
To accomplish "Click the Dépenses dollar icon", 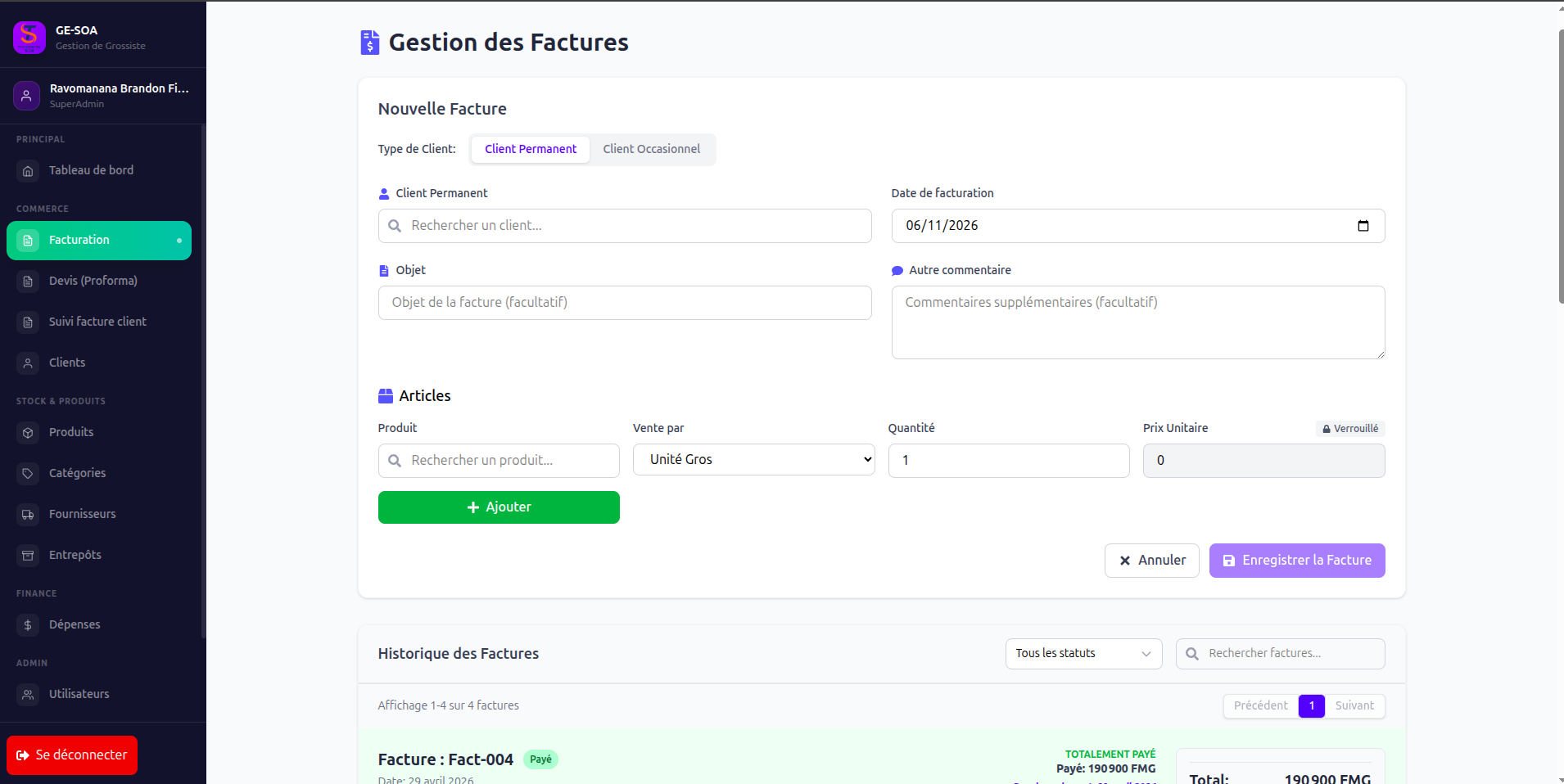I will pos(28,625).
